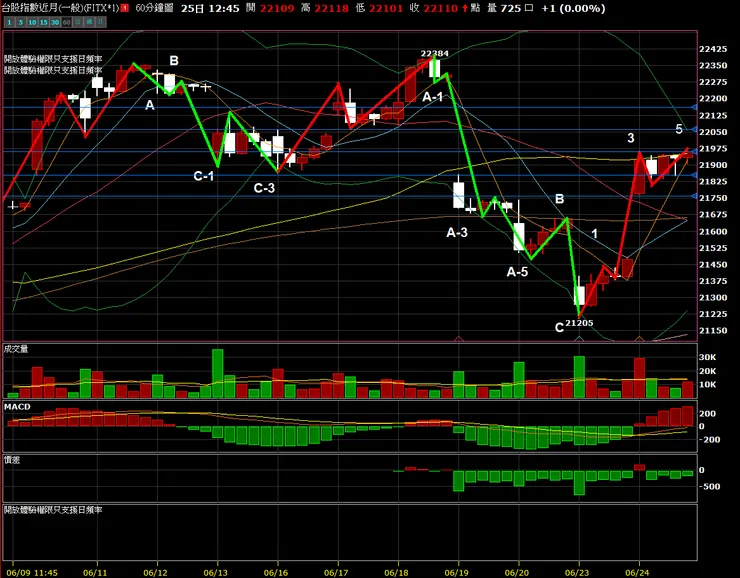740x578 pixels.
Task: Switch chart to 30-minute timeframe
Action: [55, 22]
